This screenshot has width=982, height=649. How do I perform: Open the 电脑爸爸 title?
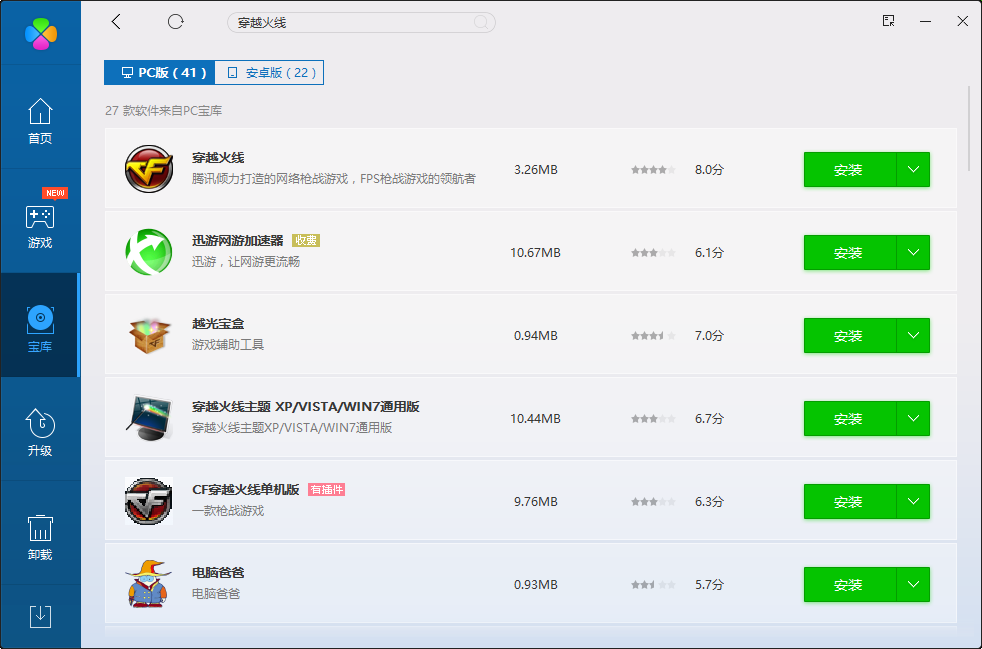[218, 573]
